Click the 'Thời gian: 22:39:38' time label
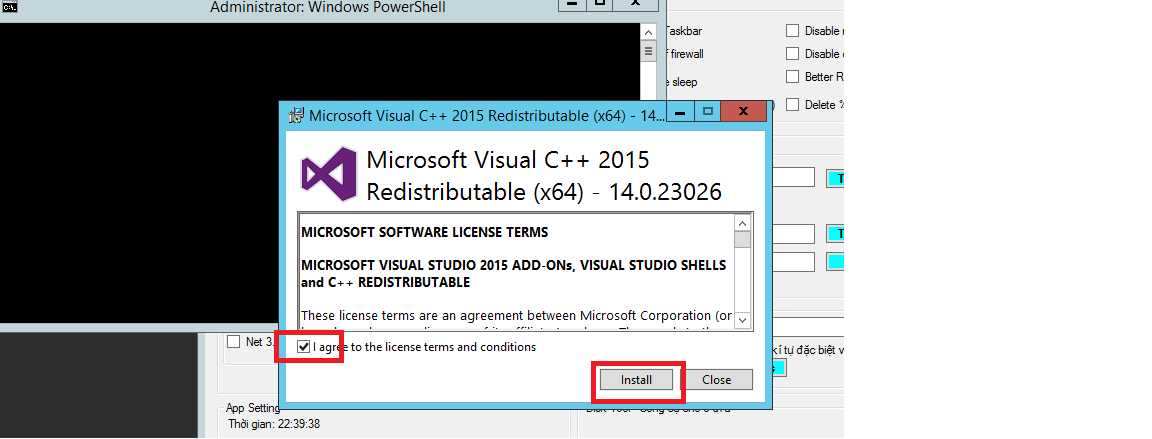 click(x=273, y=424)
